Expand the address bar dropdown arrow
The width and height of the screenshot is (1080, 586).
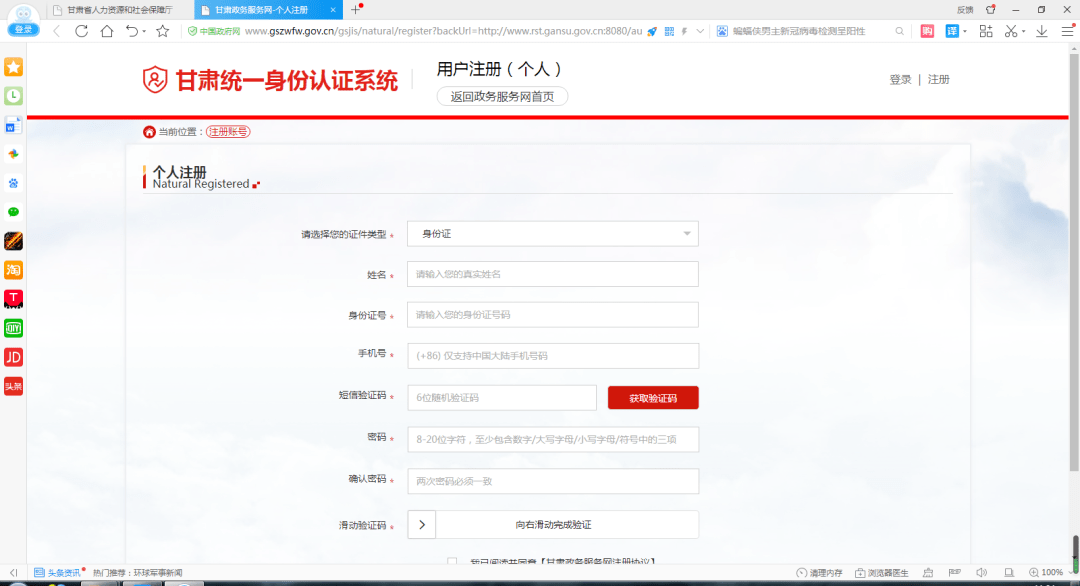(700, 31)
